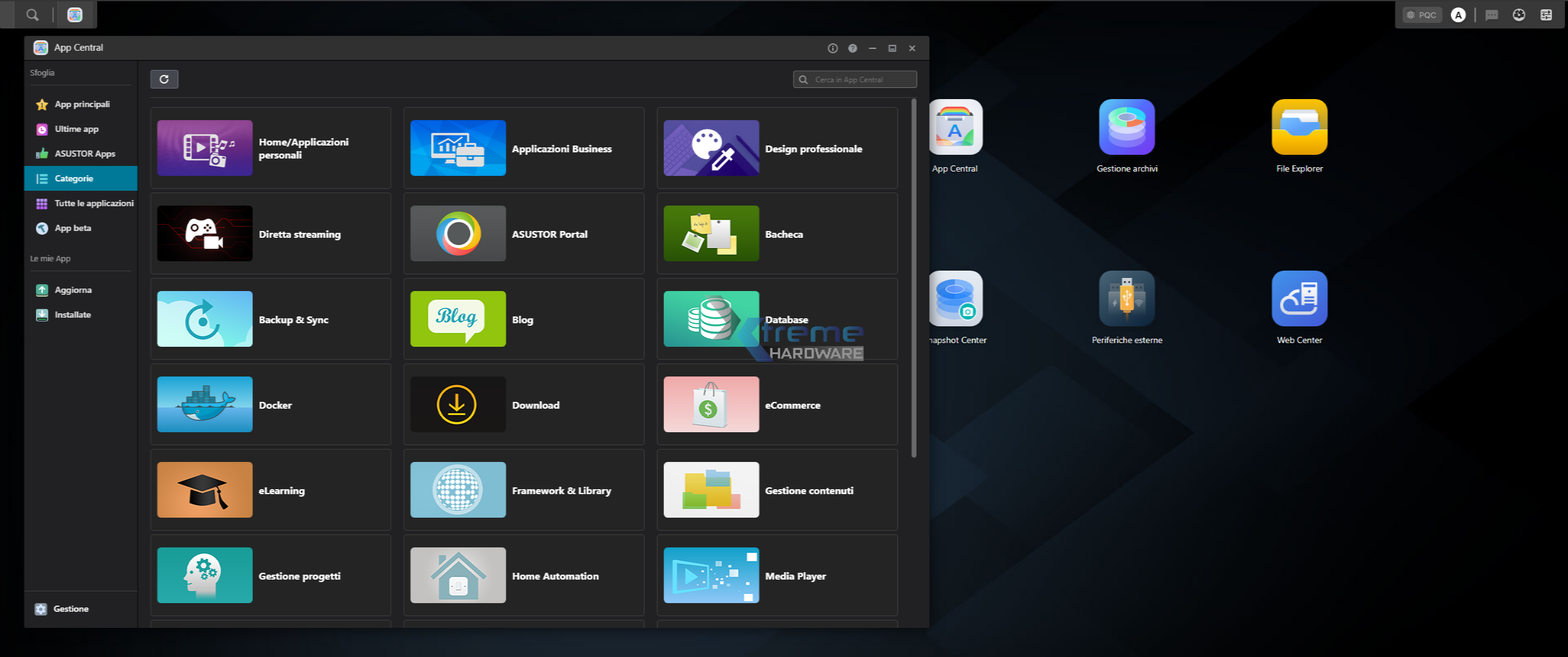Viewport: 1568px width, 657px height.
Task: Open the Backup & Sync category
Action: click(271, 319)
